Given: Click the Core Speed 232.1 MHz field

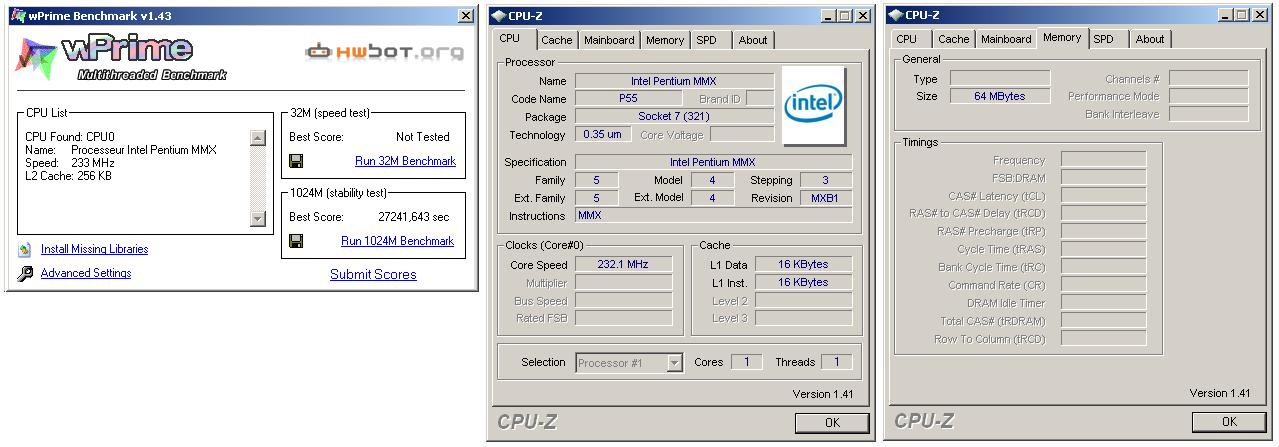Looking at the screenshot, I should pyautogui.click(x=622, y=265).
